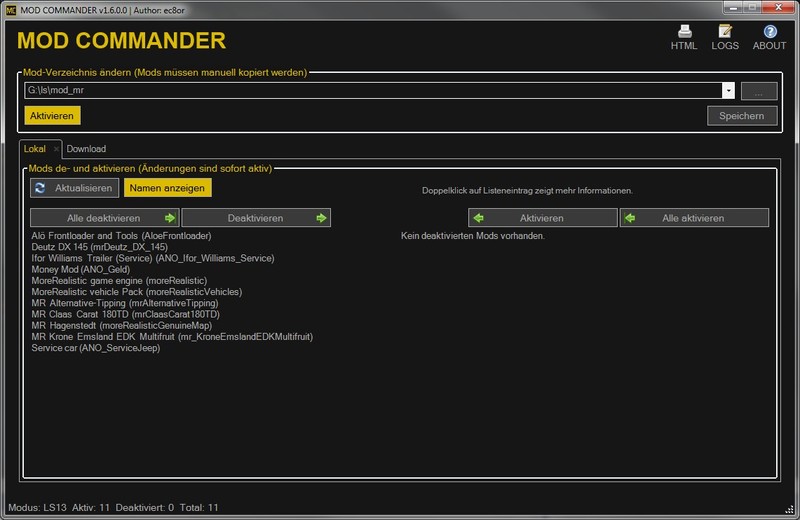Click Alle aktivieren with left arrow

pyautogui.click(x=694, y=218)
